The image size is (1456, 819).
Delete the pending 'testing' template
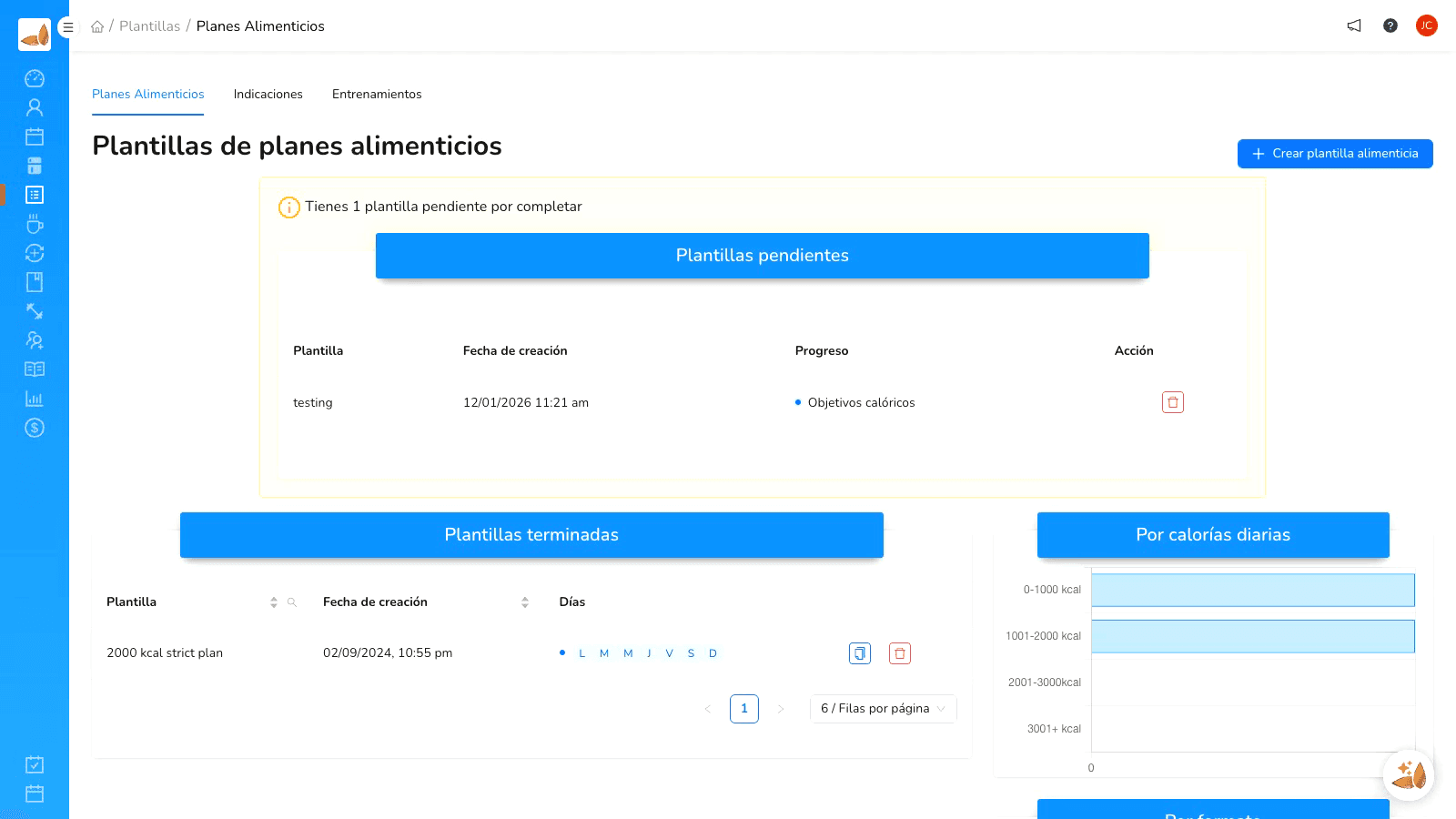click(1173, 402)
